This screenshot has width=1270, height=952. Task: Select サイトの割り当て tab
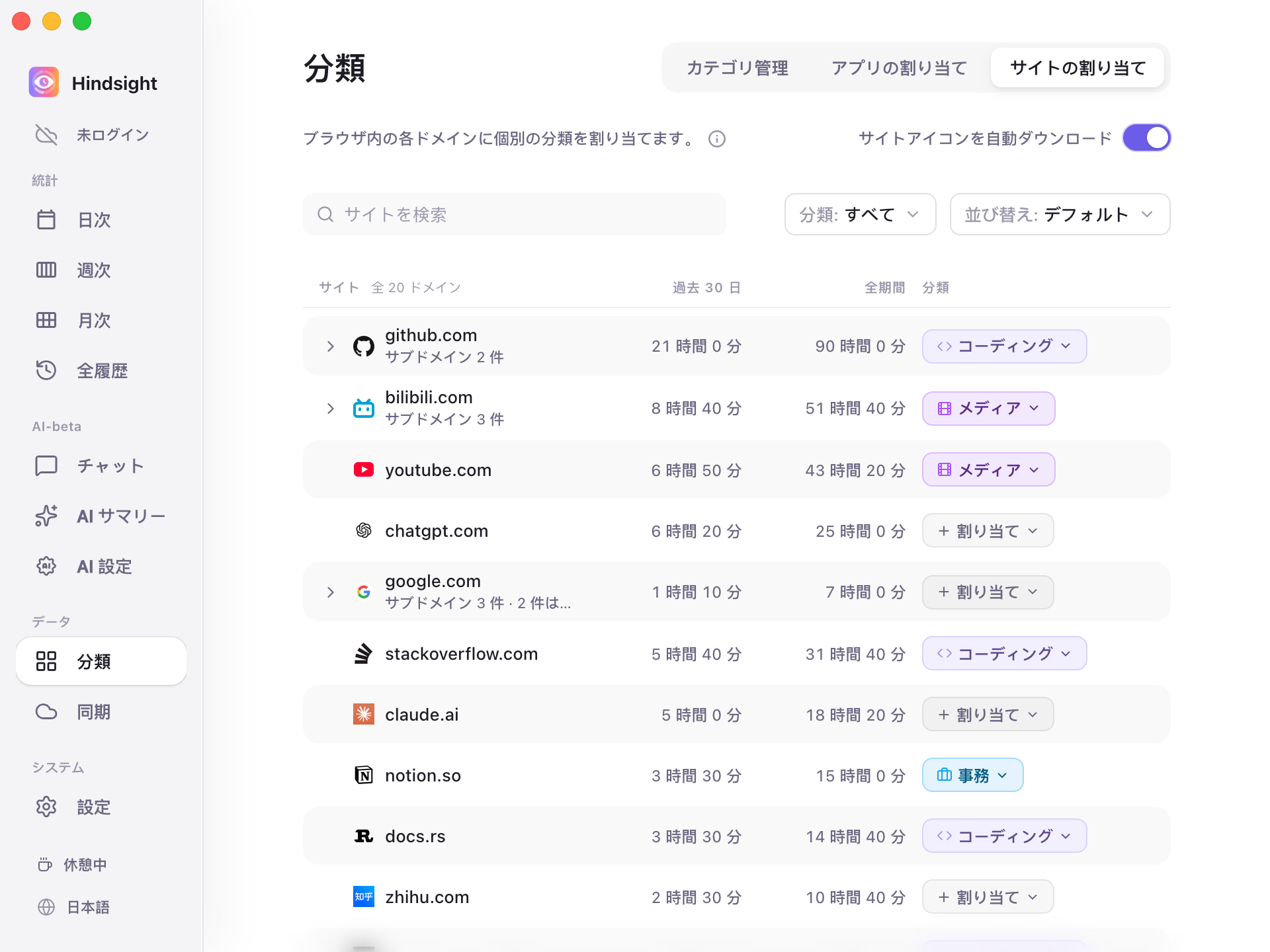(x=1078, y=67)
